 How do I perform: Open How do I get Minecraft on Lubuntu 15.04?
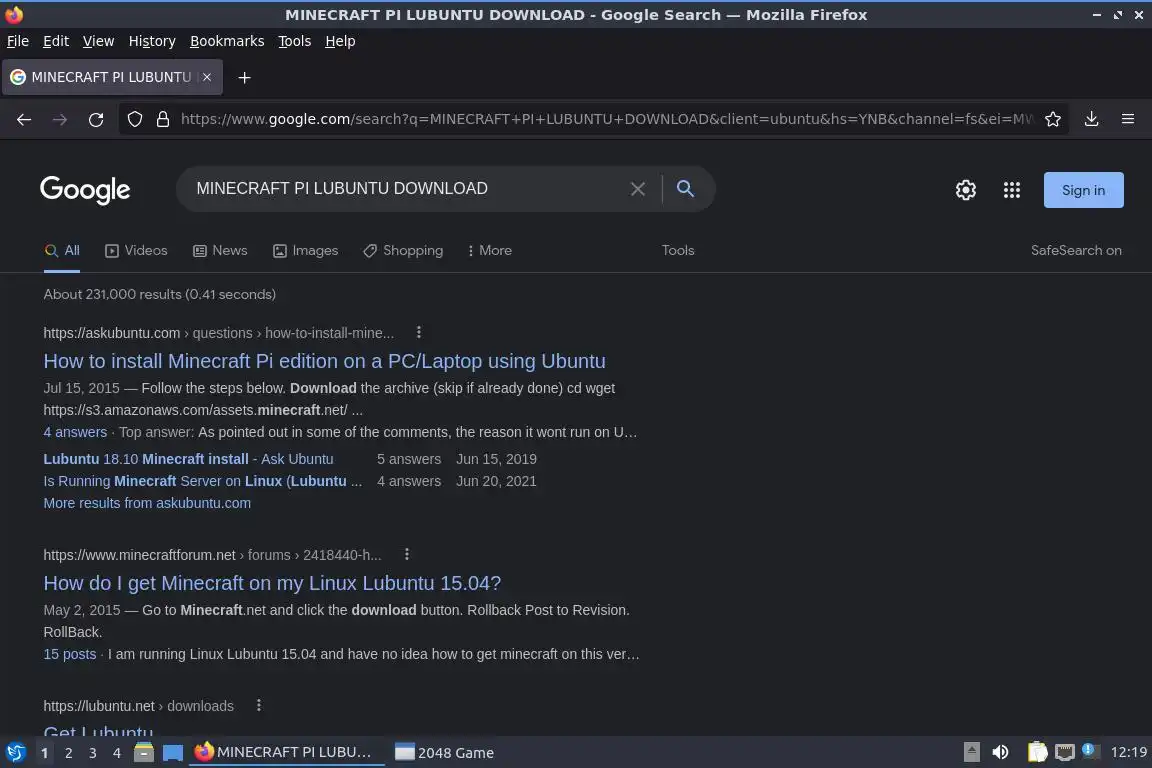272,583
